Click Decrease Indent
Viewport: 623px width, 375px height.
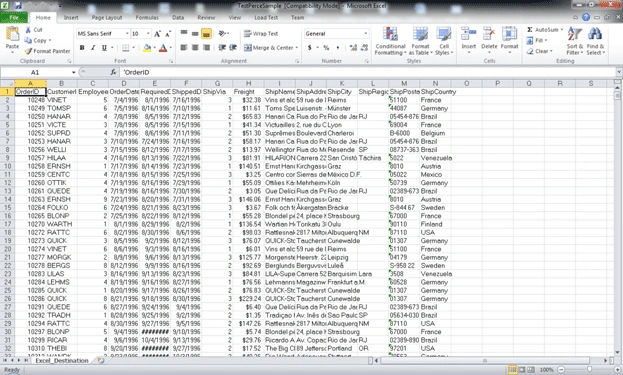[222, 48]
